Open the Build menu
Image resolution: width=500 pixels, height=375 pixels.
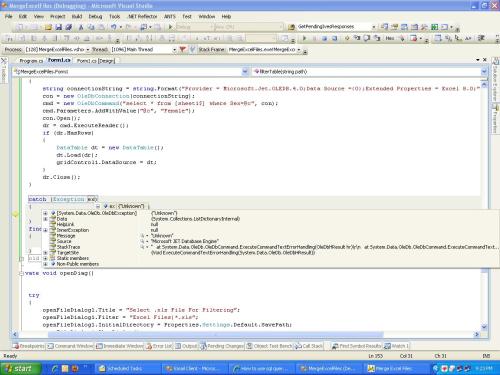click(77, 16)
